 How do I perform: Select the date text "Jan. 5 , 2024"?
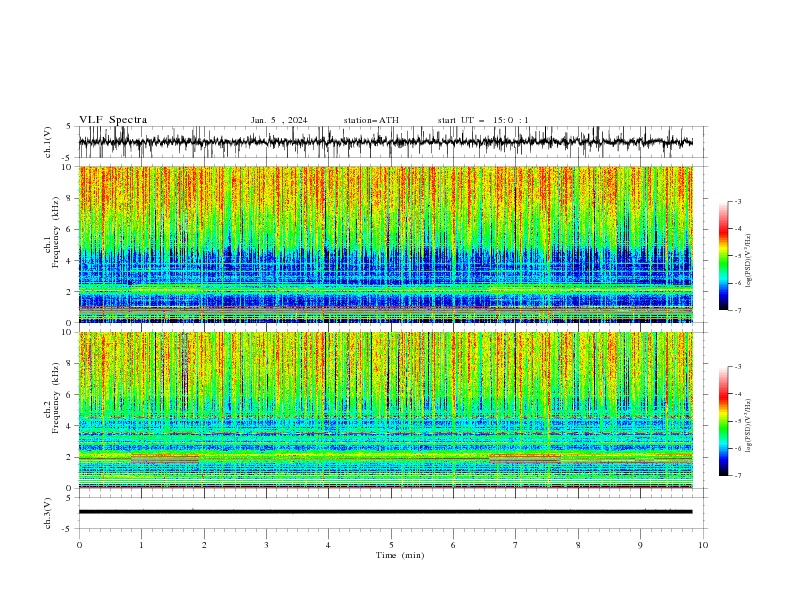279,120
